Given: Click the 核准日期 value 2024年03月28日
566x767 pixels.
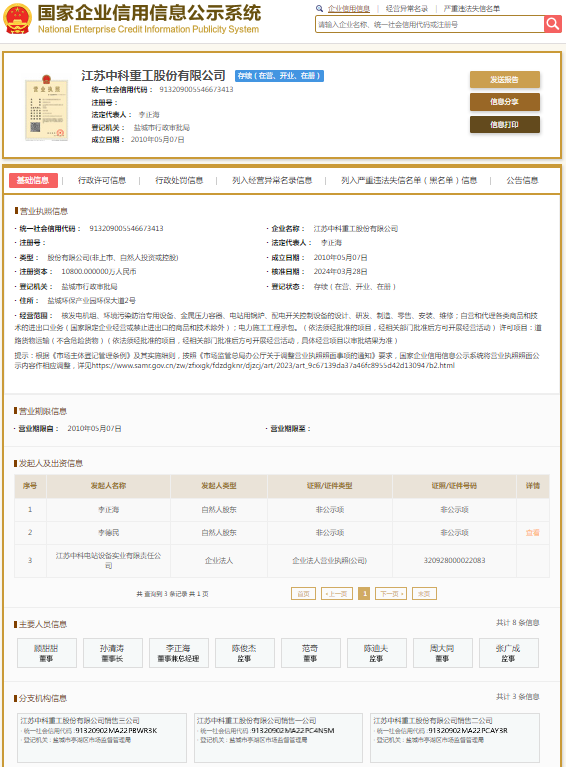Looking at the screenshot, I should click(x=340, y=271).
